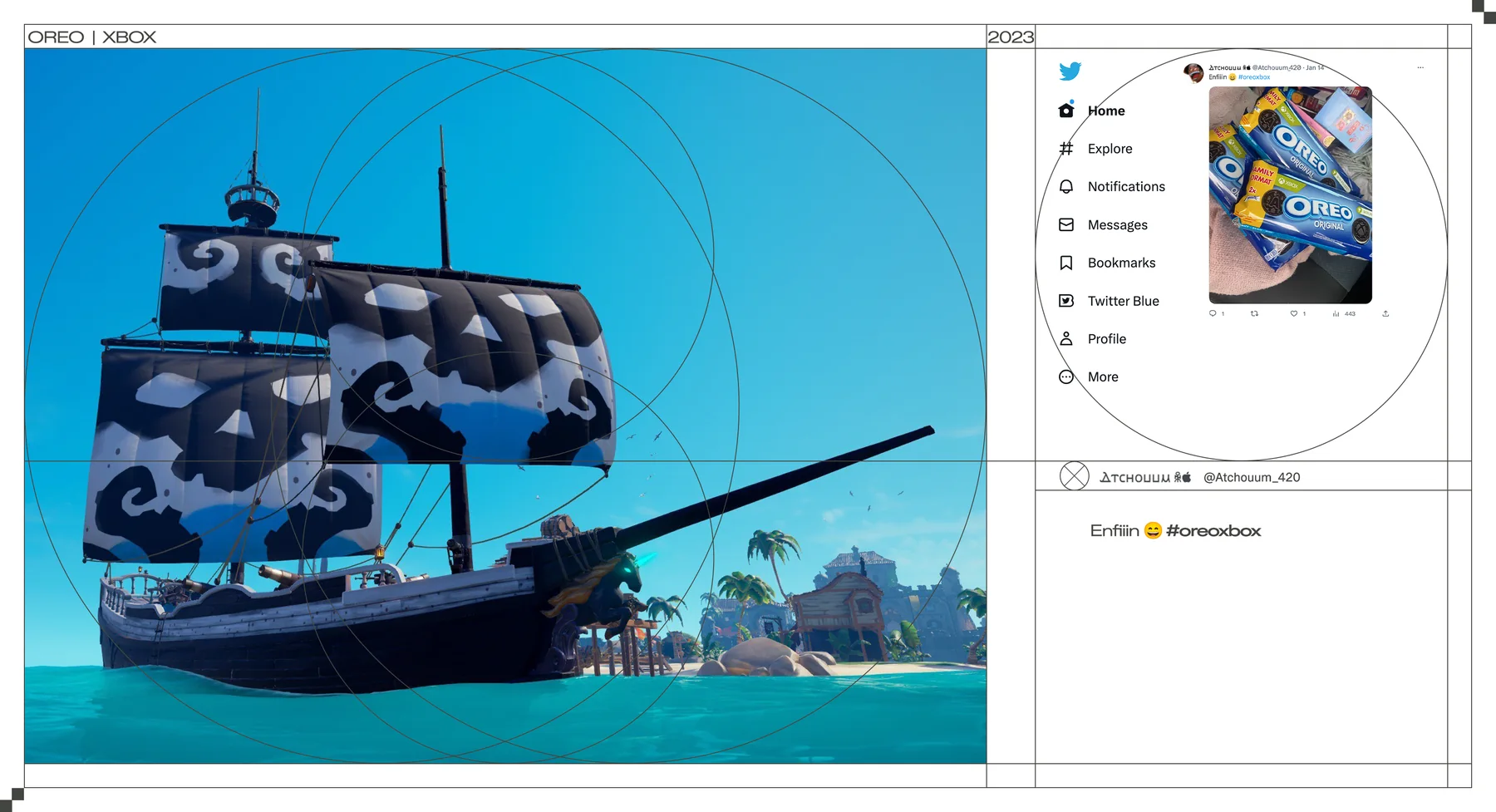Reply to the tweet via speech-bubble icon
The image size is (1496, 812).
(1213, 313)
